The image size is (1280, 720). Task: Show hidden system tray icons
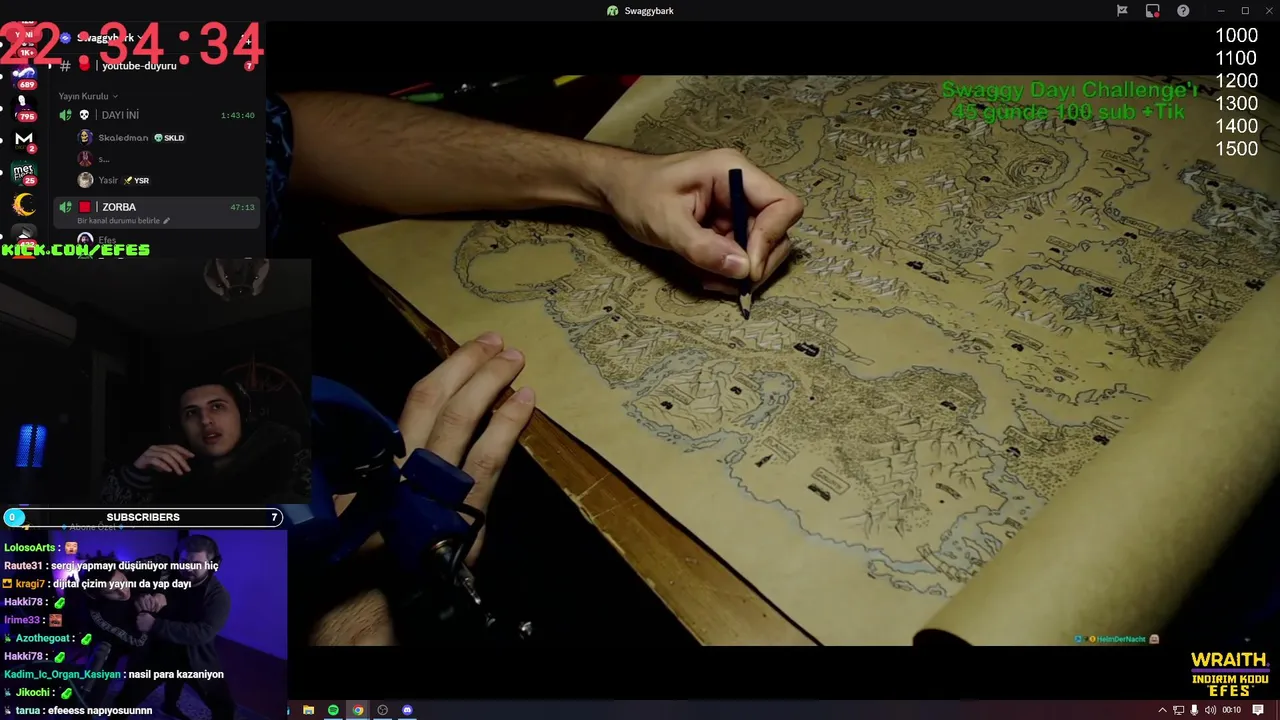(x=1162, y=710)
